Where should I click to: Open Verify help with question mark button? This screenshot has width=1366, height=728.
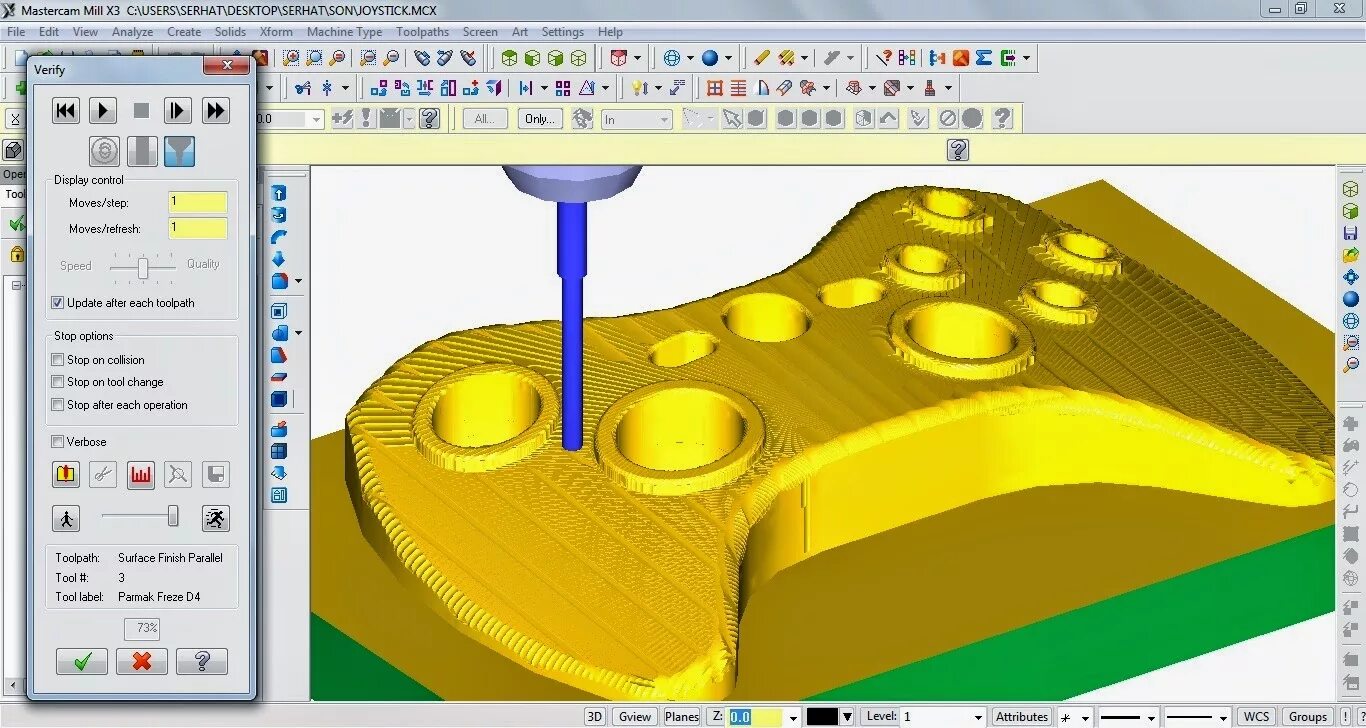pyautogui.click(x=202, y=661)
